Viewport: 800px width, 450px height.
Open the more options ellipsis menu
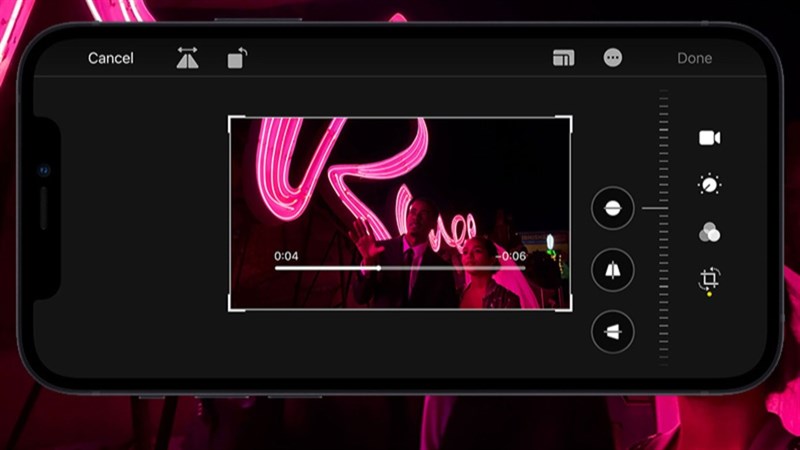point(613,58)
